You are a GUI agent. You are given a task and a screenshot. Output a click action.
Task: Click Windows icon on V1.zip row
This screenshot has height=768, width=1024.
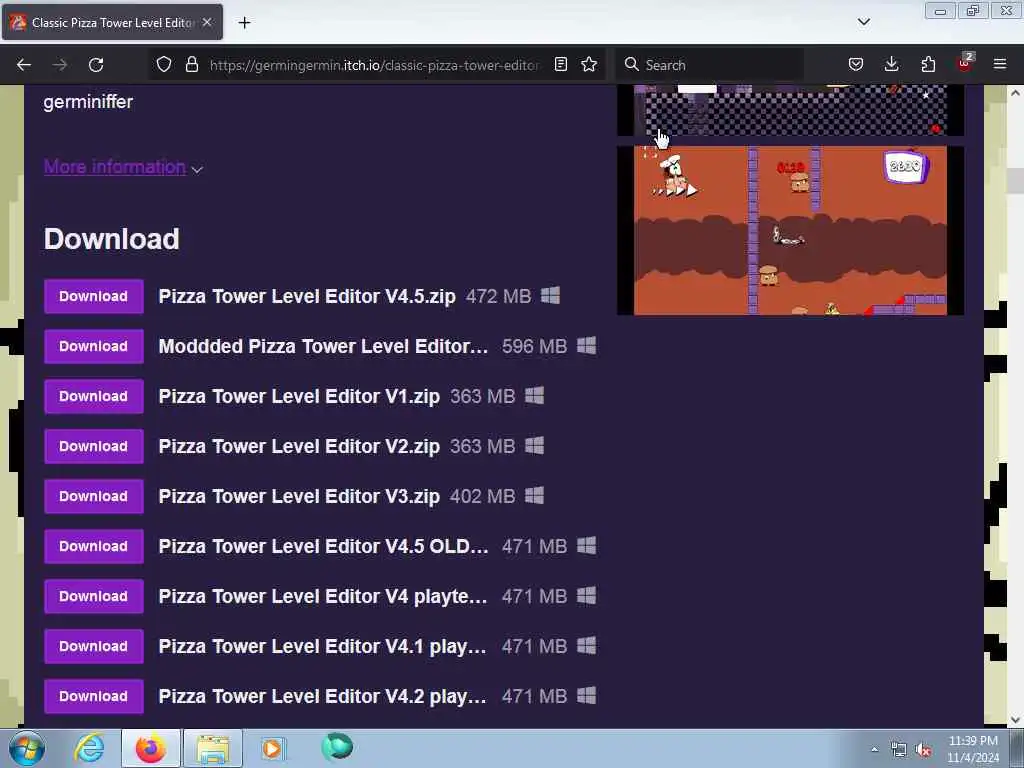pos(534,395)
